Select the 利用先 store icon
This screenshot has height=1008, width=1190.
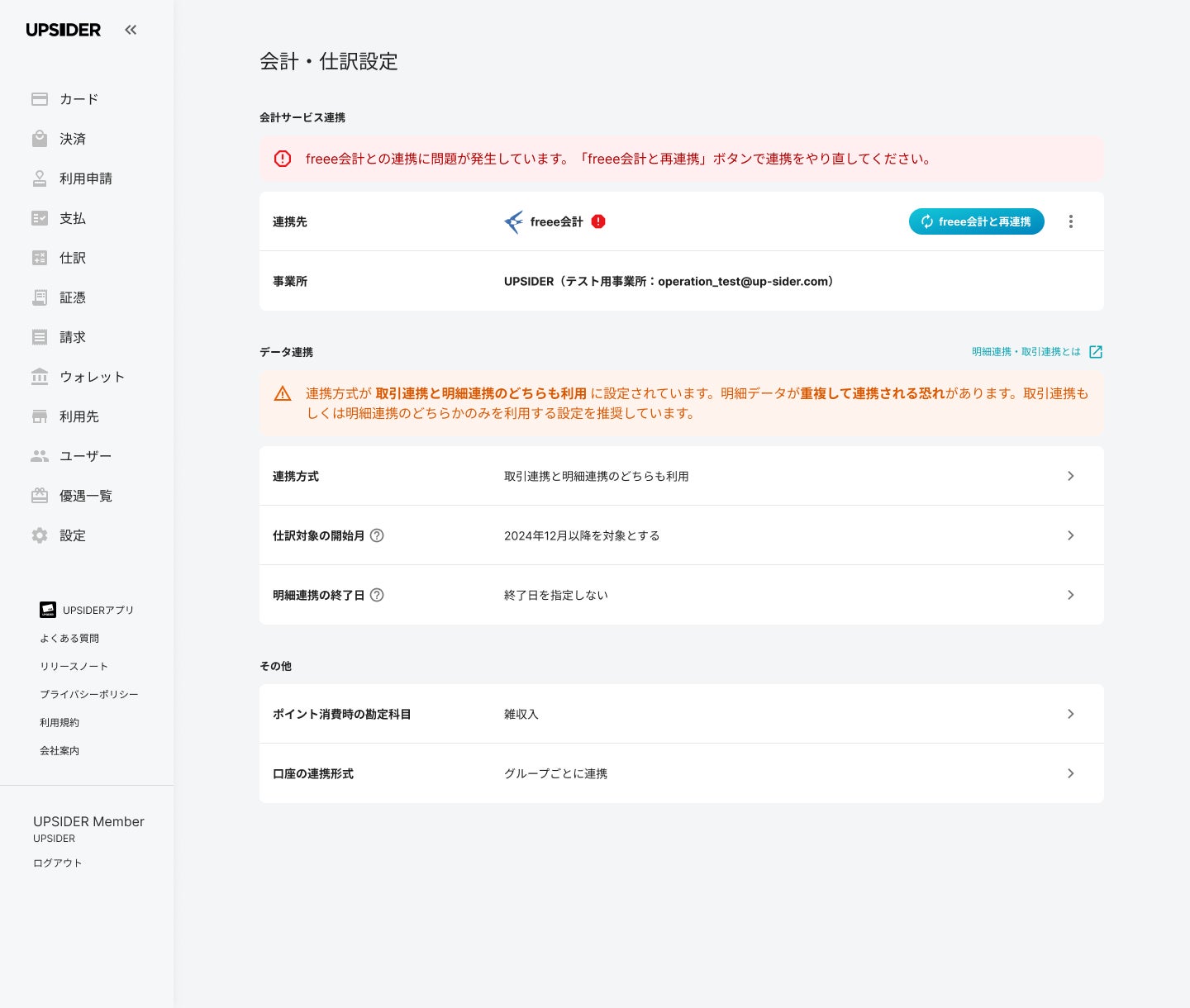click(x=40, y=416)
